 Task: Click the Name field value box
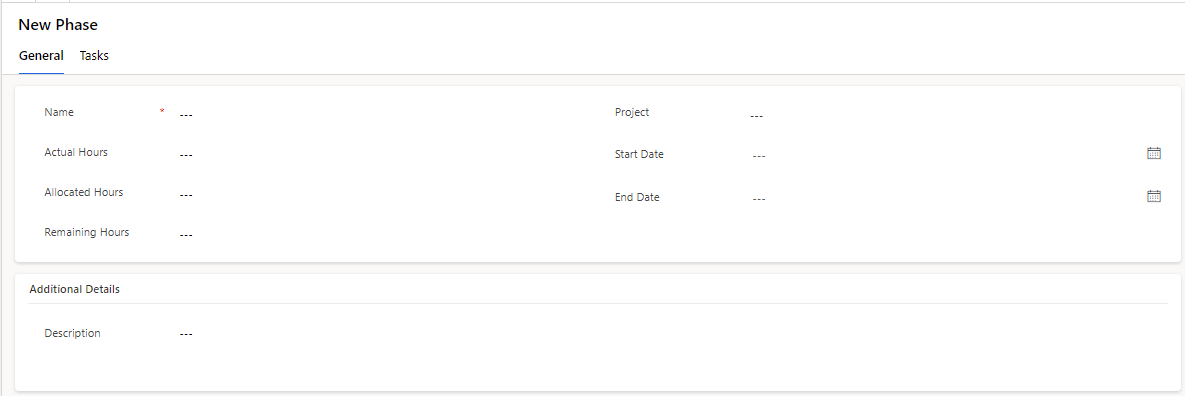[x=385, y=114]
